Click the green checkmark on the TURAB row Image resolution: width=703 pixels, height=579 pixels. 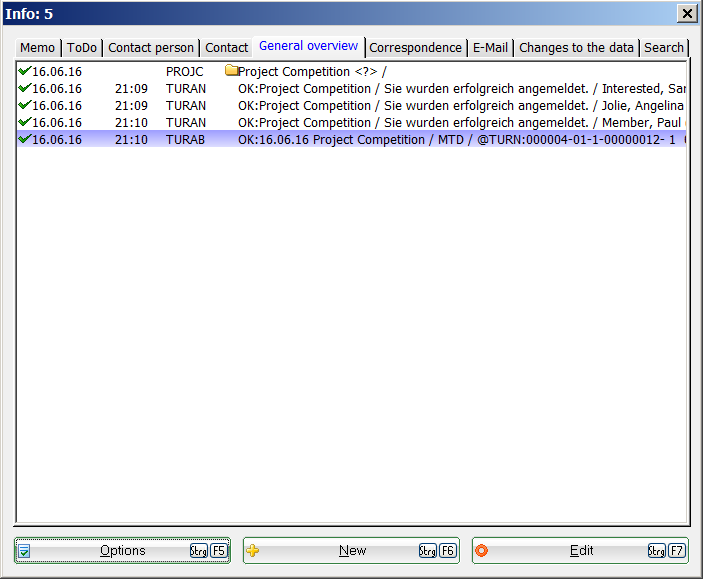(x=24, y=139)
